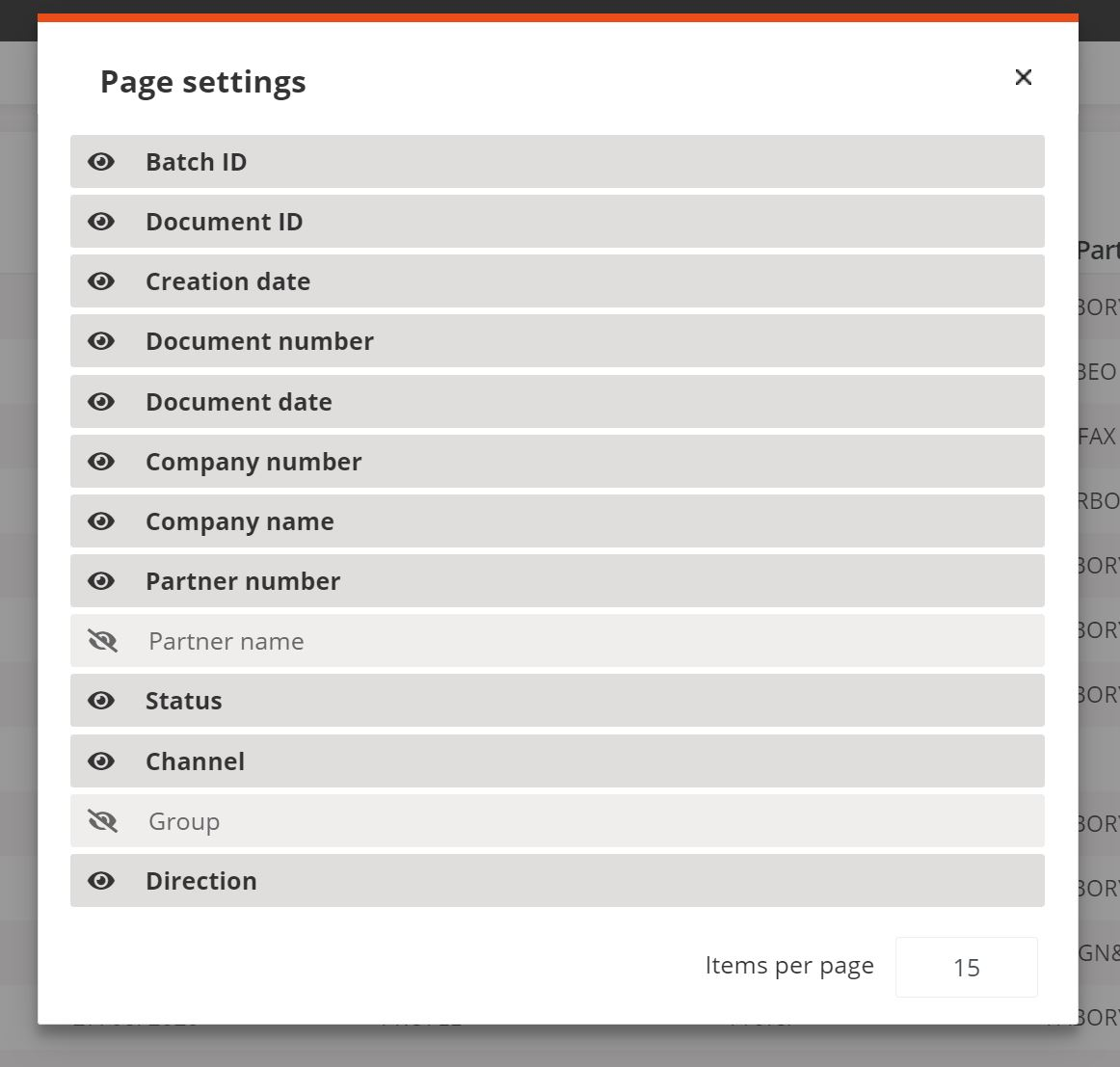Screen dimensions: 1120x1067
Task: Toggle eye icon for Document number
Action: [101, 341]
